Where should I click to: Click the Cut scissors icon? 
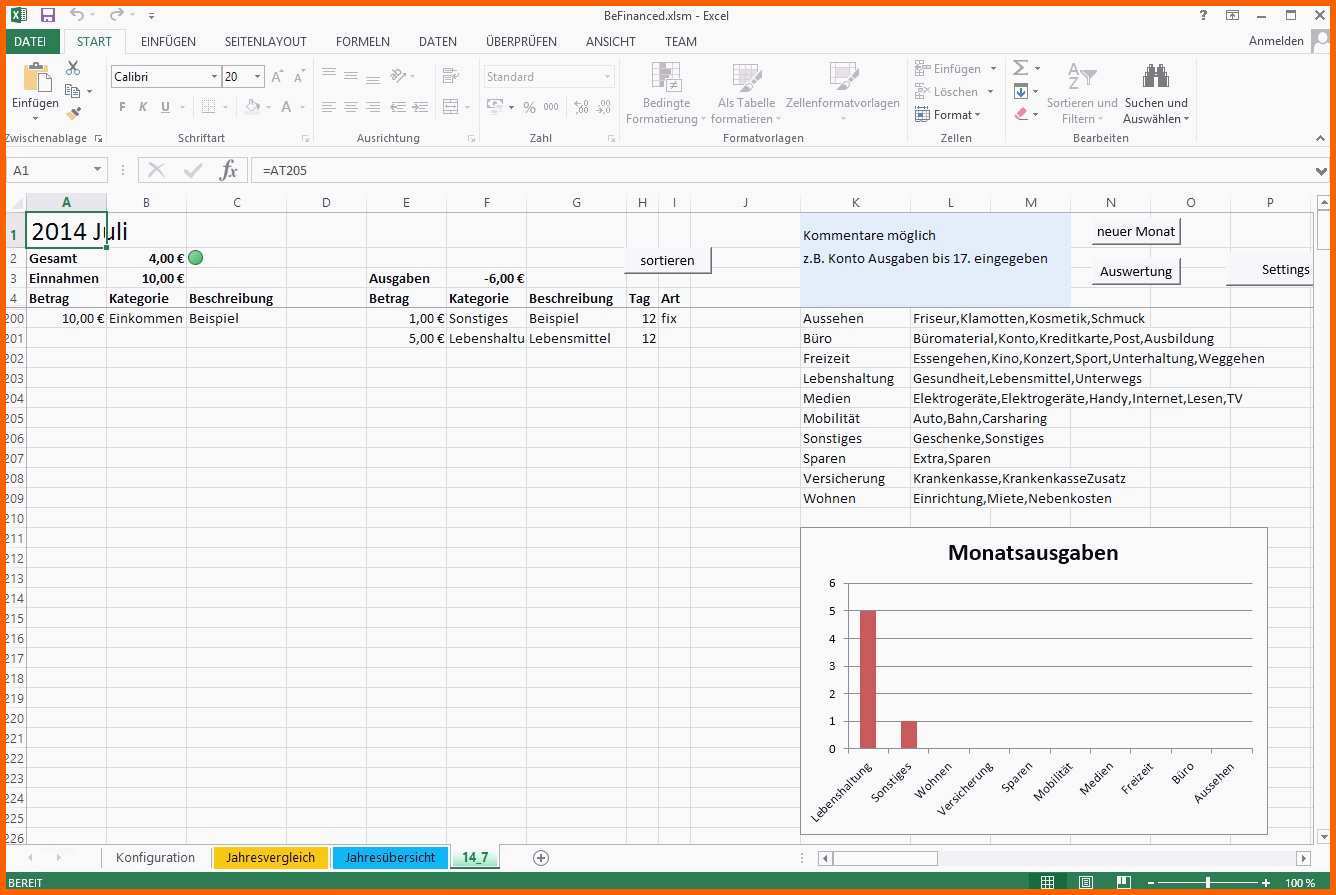[73, 68]
